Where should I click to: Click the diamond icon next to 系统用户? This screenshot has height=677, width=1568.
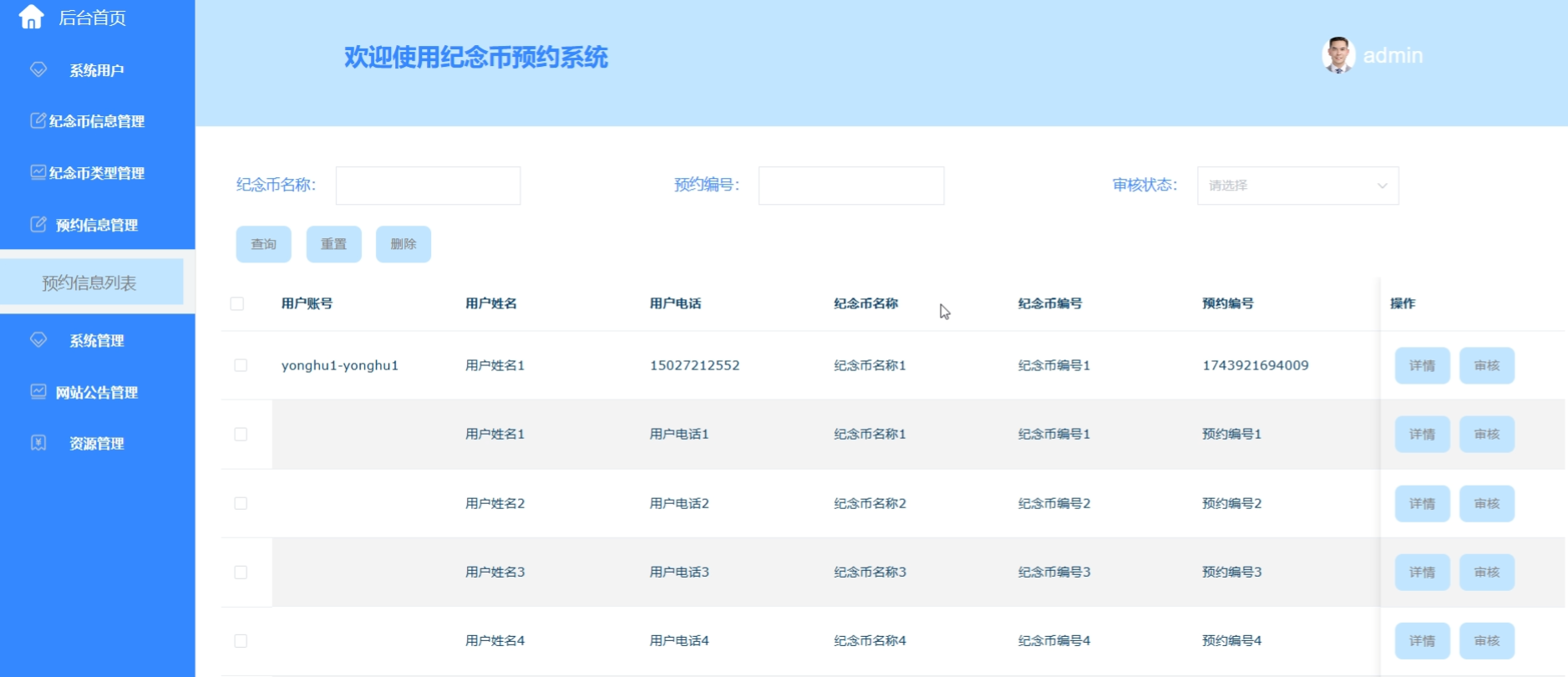click(38, 69)
